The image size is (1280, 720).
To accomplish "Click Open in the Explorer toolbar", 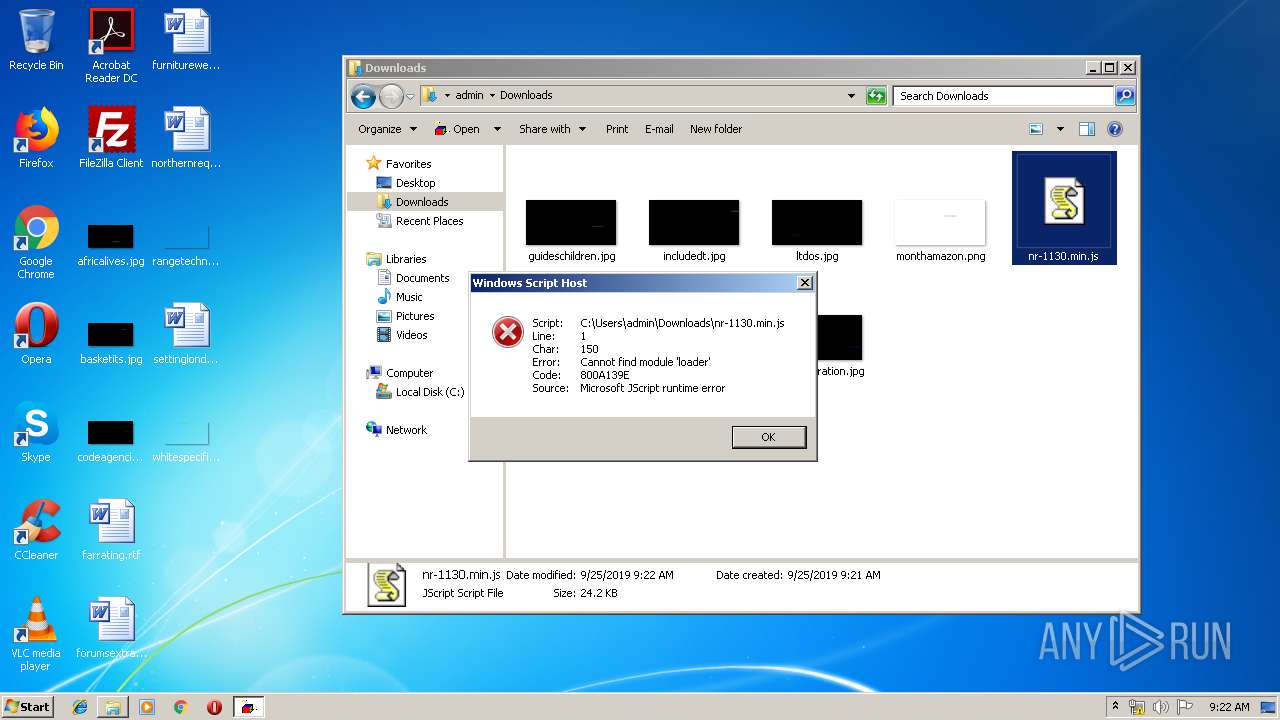I will 457,129.
